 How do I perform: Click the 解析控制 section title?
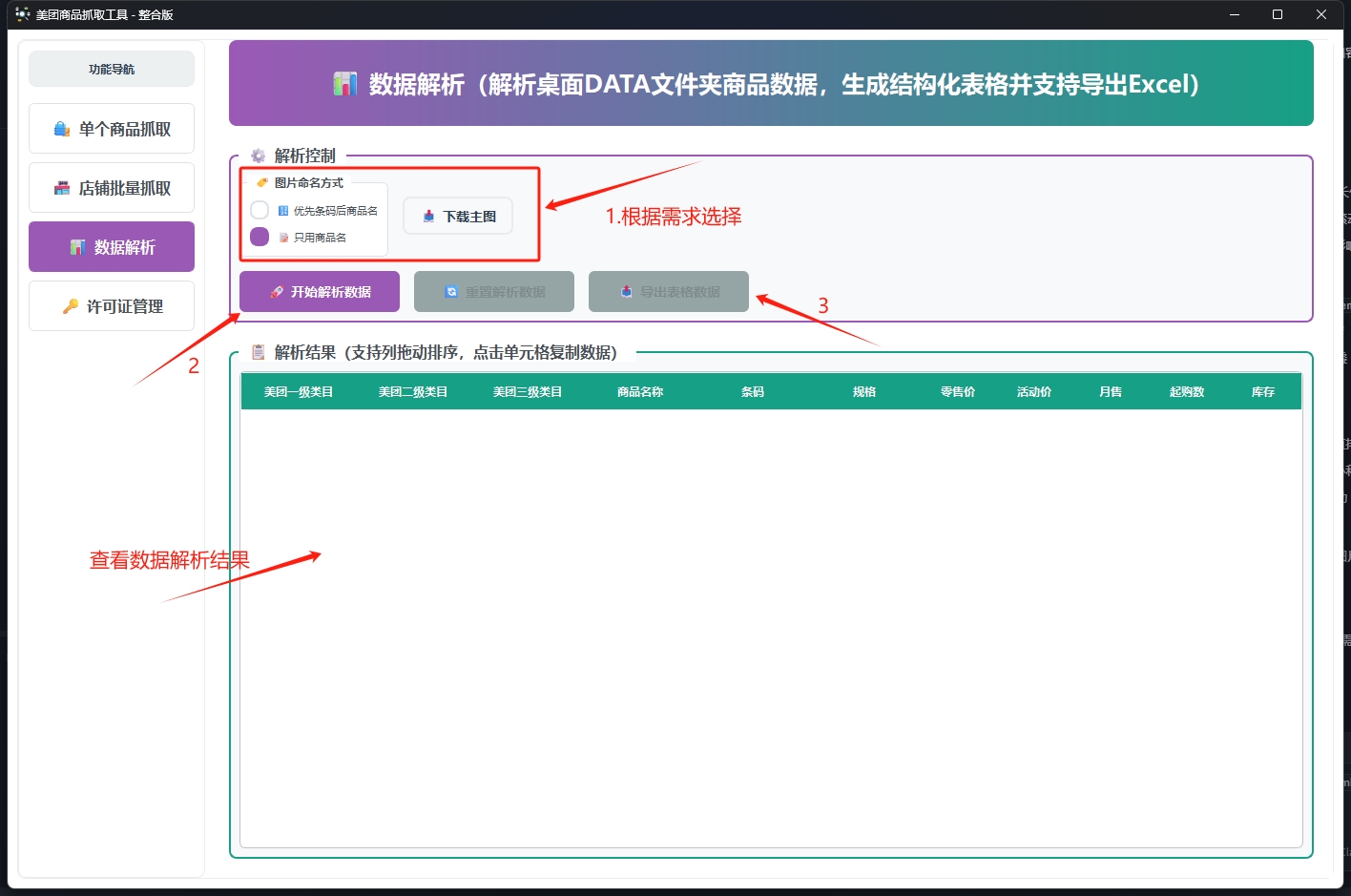(x=305, y=156)
